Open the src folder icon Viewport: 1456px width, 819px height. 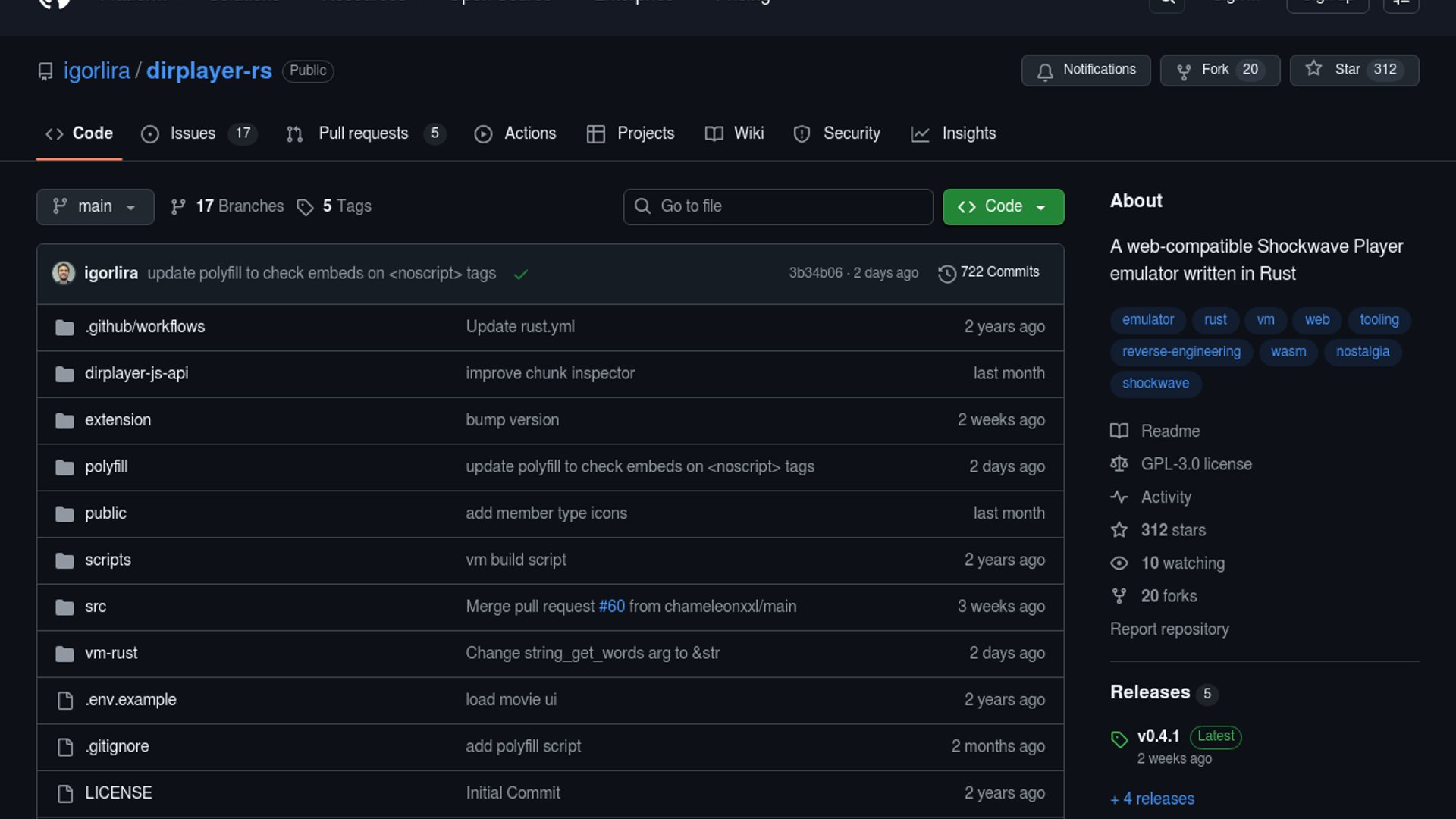pos(64,607)
